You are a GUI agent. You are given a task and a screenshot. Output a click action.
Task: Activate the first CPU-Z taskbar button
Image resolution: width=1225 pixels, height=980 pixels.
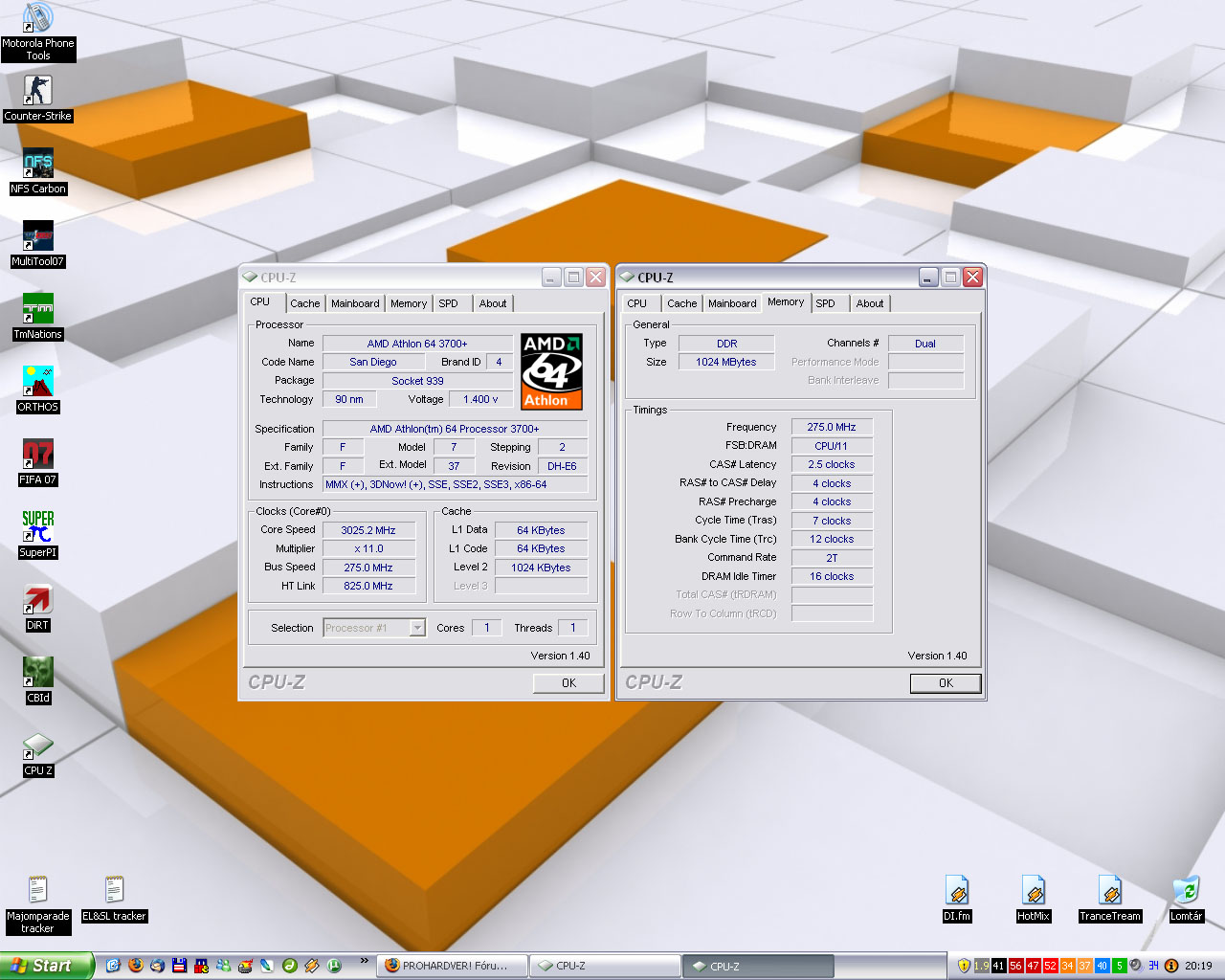click(x=605, y=966)
